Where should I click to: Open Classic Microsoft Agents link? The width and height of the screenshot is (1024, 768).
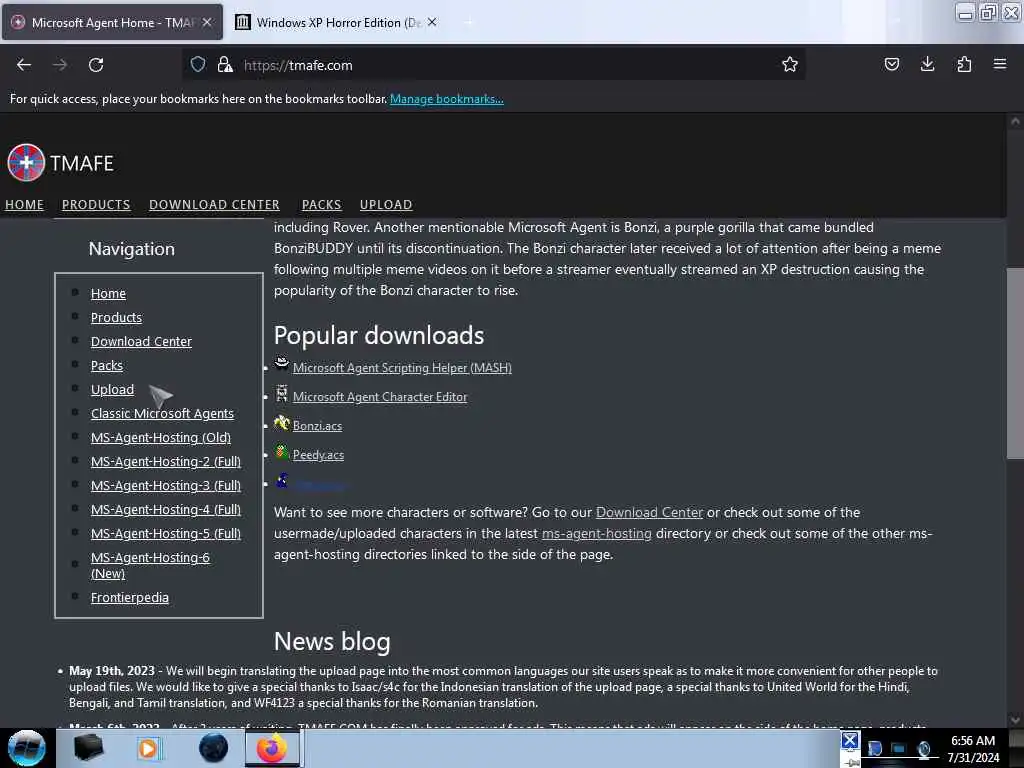pos(162,413)
